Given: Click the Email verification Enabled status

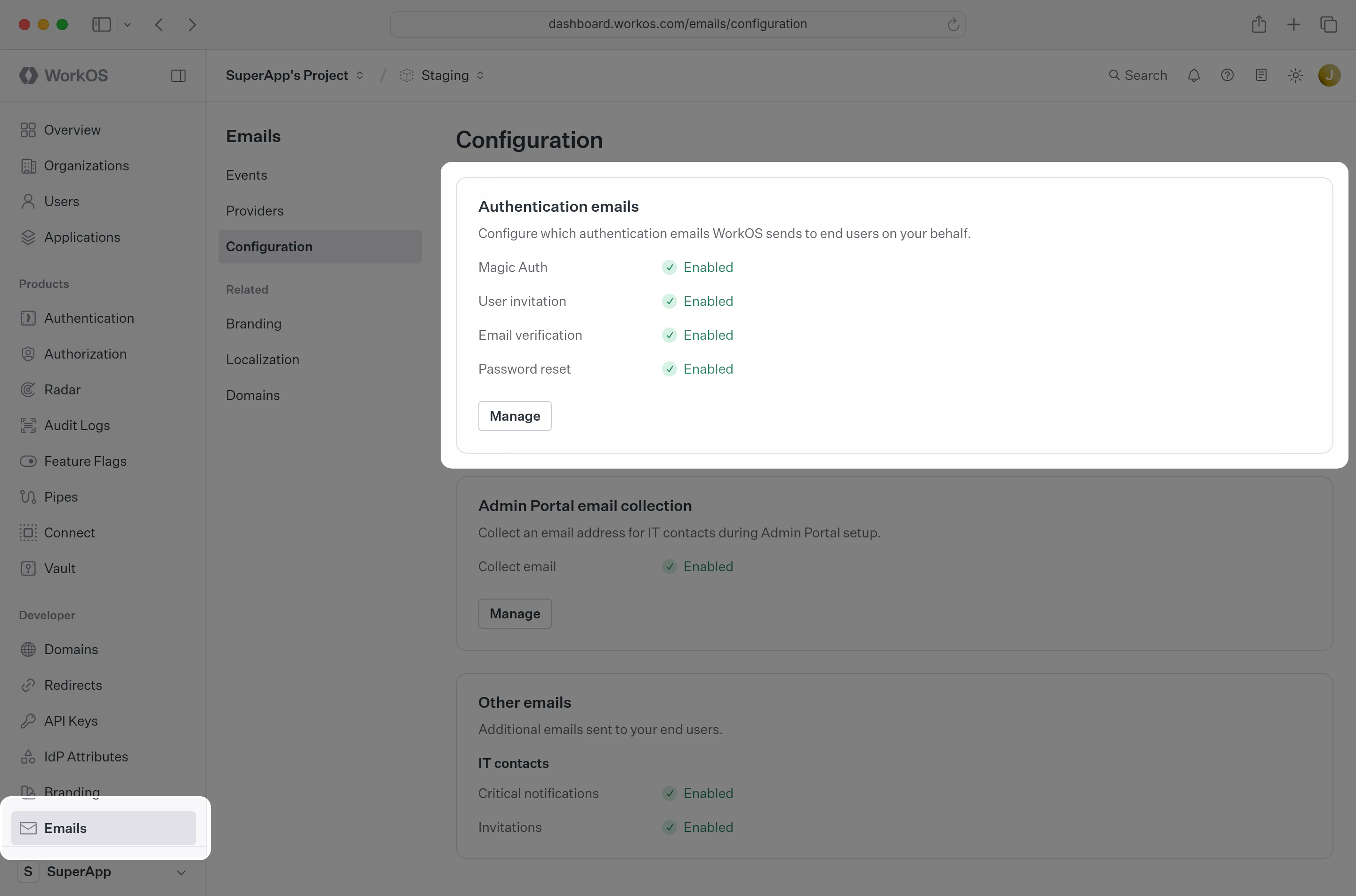Looking at the screenshot, I should click(x=697, y=335).
